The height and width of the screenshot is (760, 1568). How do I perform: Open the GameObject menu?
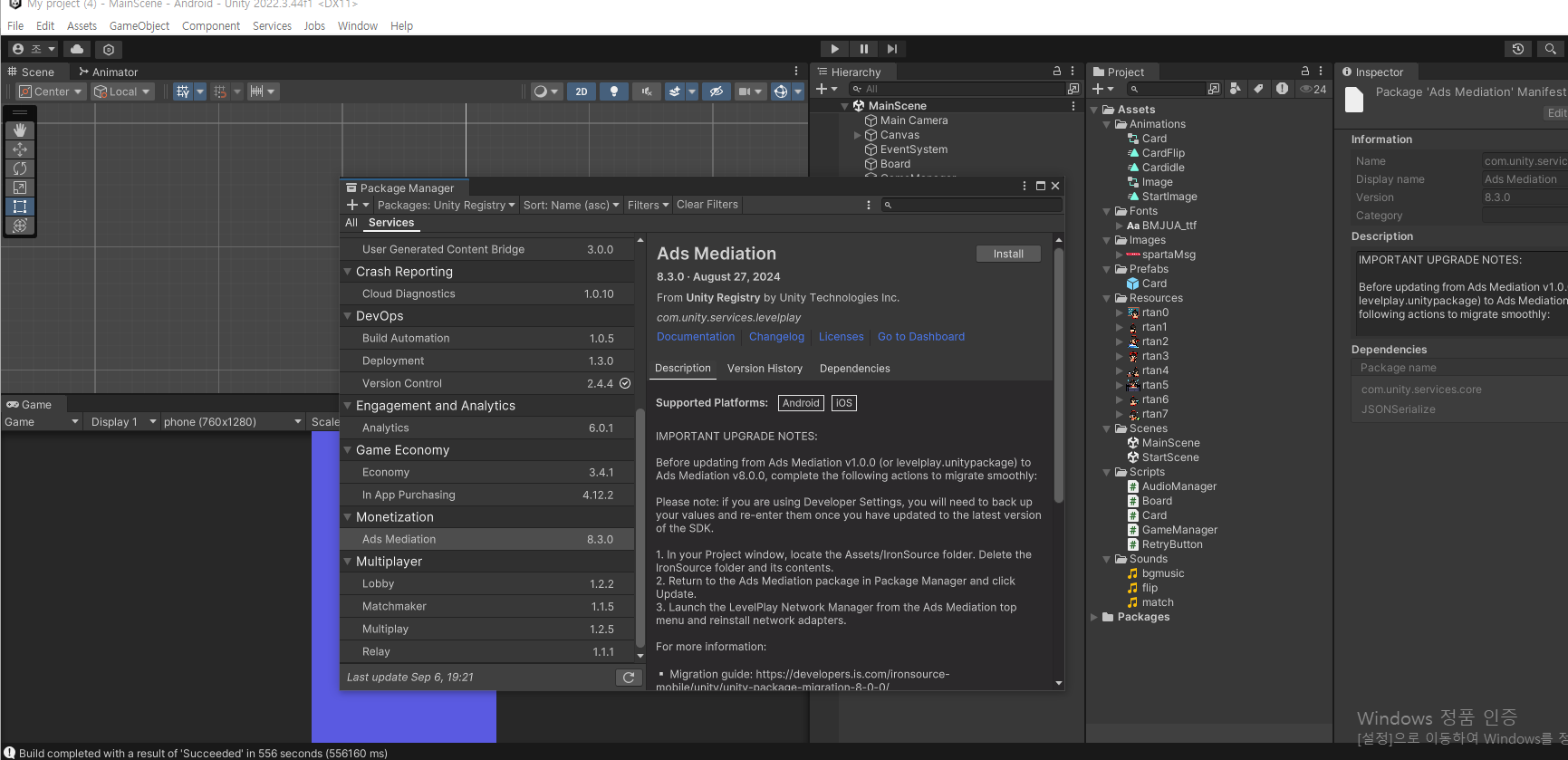coord(139,25)
